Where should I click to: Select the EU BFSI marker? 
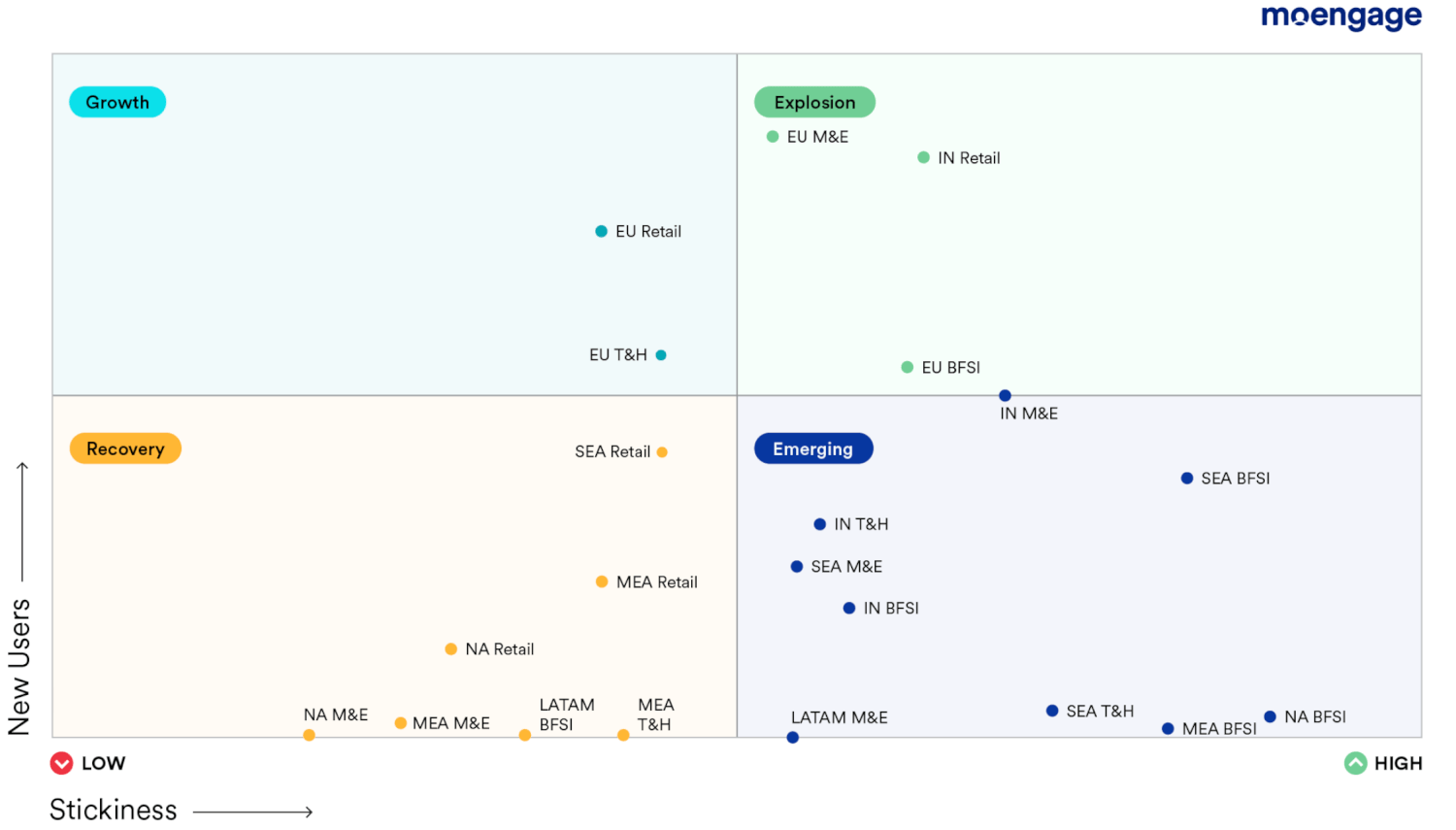[905, 367]
